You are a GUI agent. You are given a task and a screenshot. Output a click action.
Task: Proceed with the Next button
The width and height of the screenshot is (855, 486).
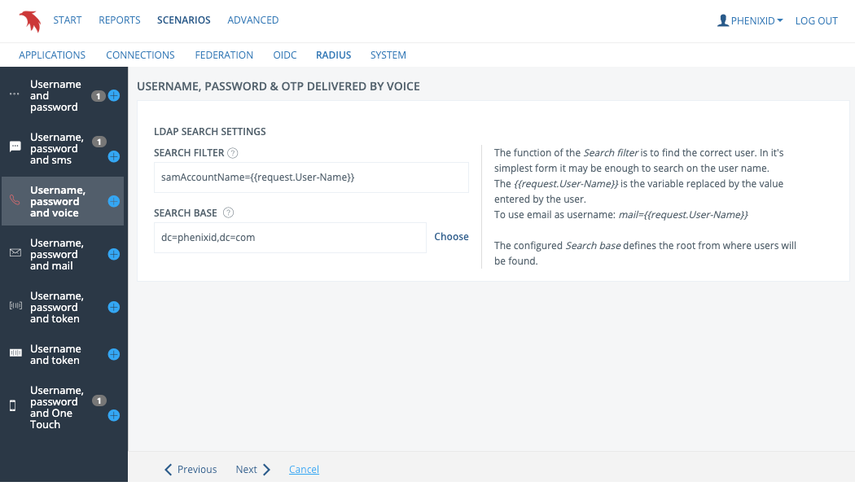[x=253, y=470]
